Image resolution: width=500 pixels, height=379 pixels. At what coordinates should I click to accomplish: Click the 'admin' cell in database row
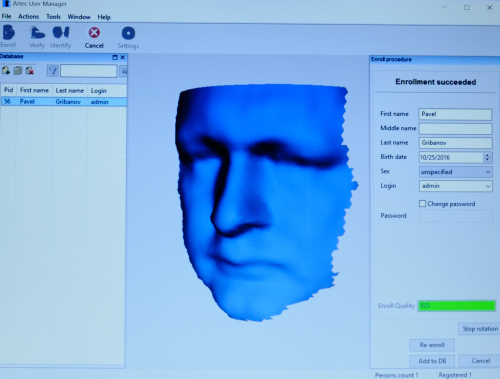[100, 102]
